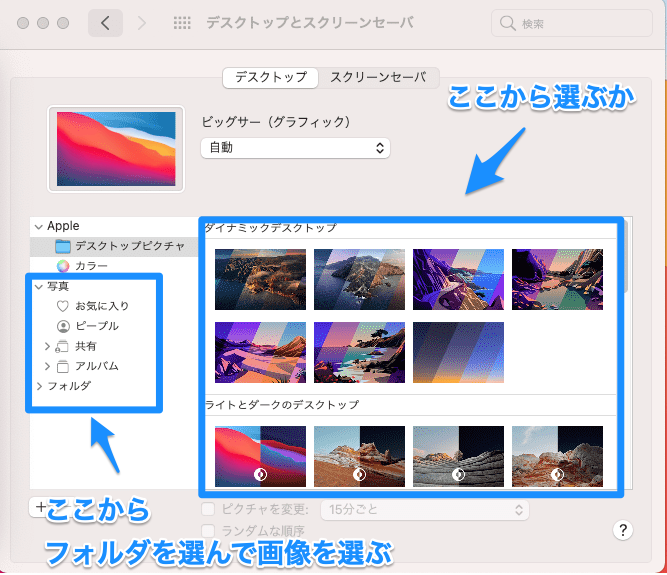The height and width of the screenshot is (575, 667).
Task: Open the 15分ごと interval dropdown
Action: pos(424,510)
